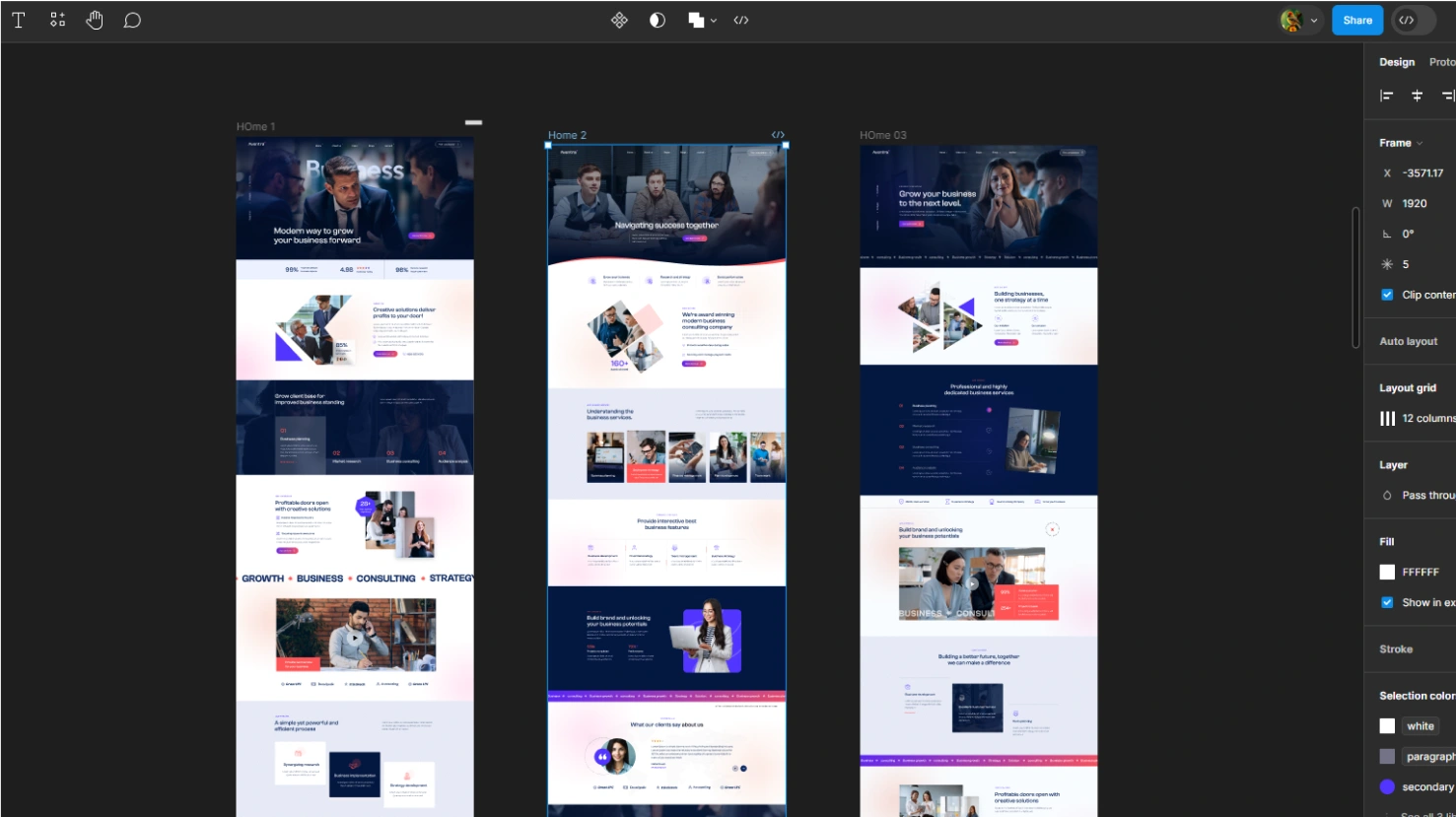Disable the Clip content checkbox
Viewport: 1456px width, 817px height.
1387,295
